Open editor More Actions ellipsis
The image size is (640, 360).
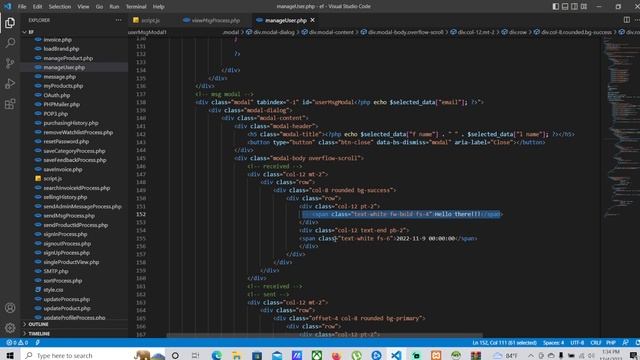coord(637,20)
